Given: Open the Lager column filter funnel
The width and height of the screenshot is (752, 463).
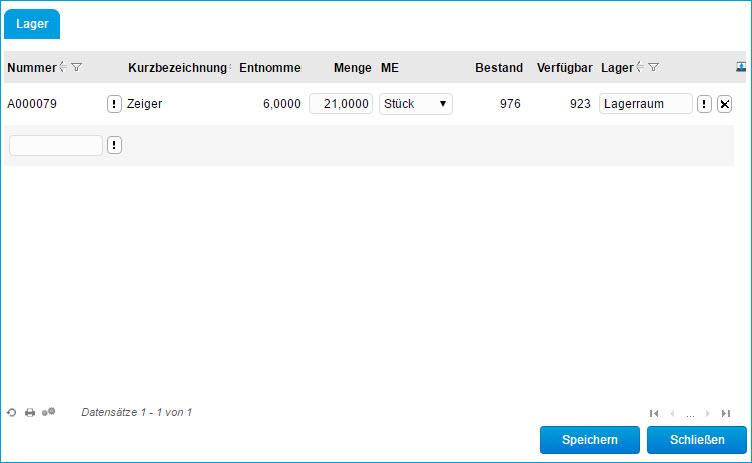Looking at the screenshot, I should (654, 67).
